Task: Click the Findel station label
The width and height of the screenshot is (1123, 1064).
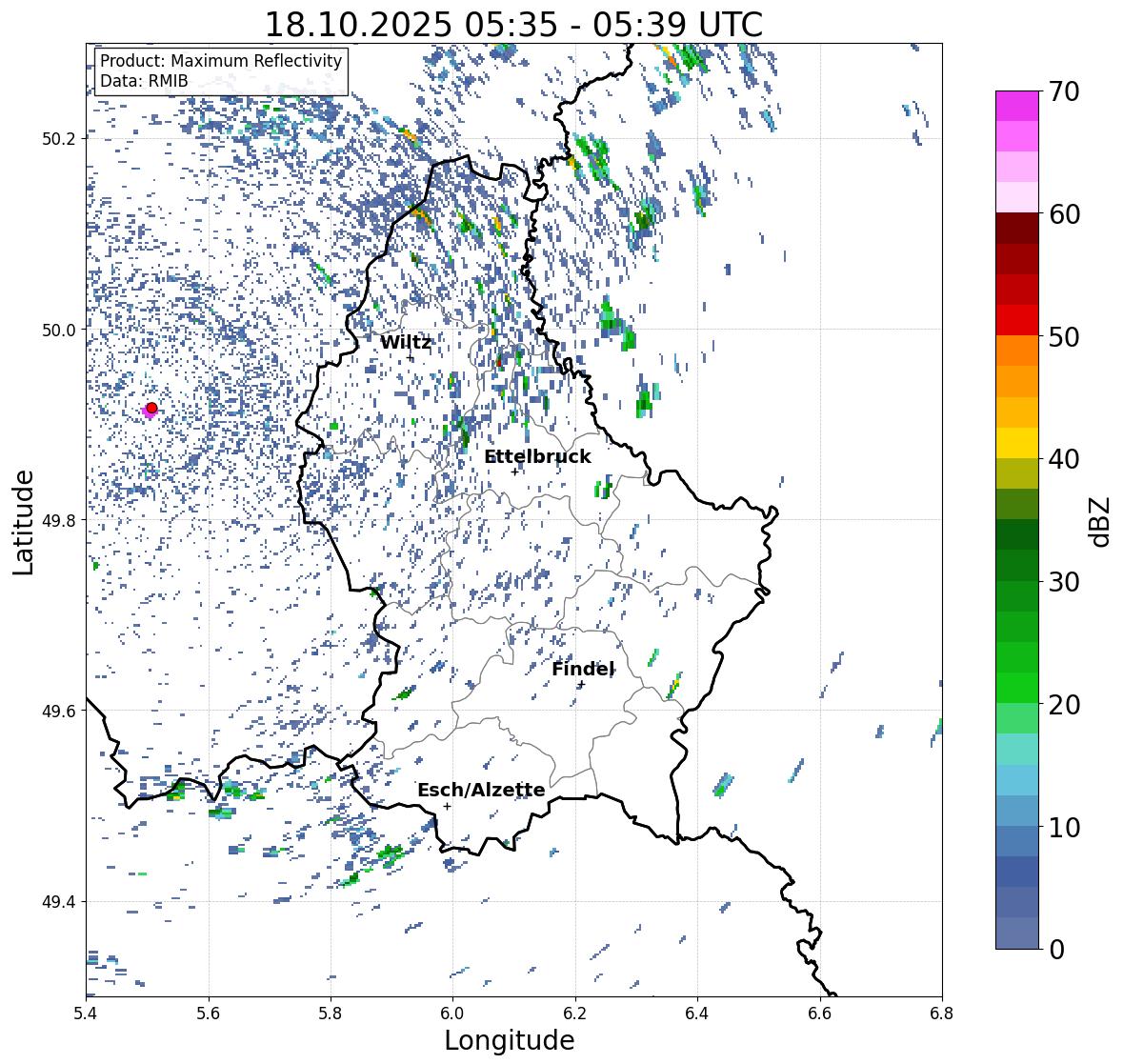Action: [583, 670]
